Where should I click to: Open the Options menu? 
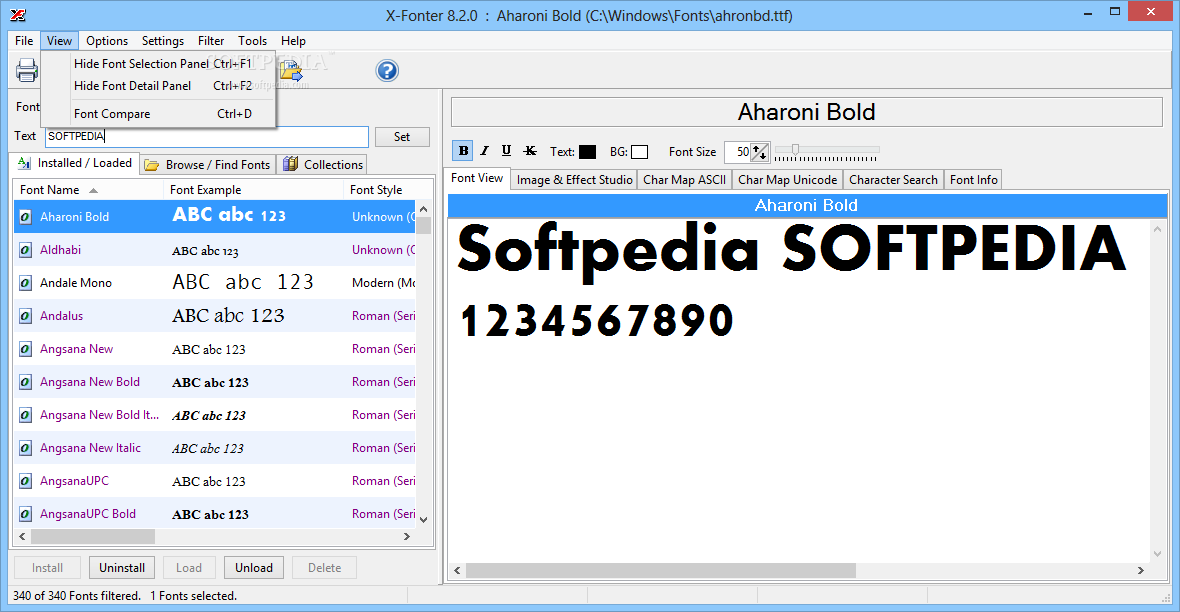tap(107, 41)
